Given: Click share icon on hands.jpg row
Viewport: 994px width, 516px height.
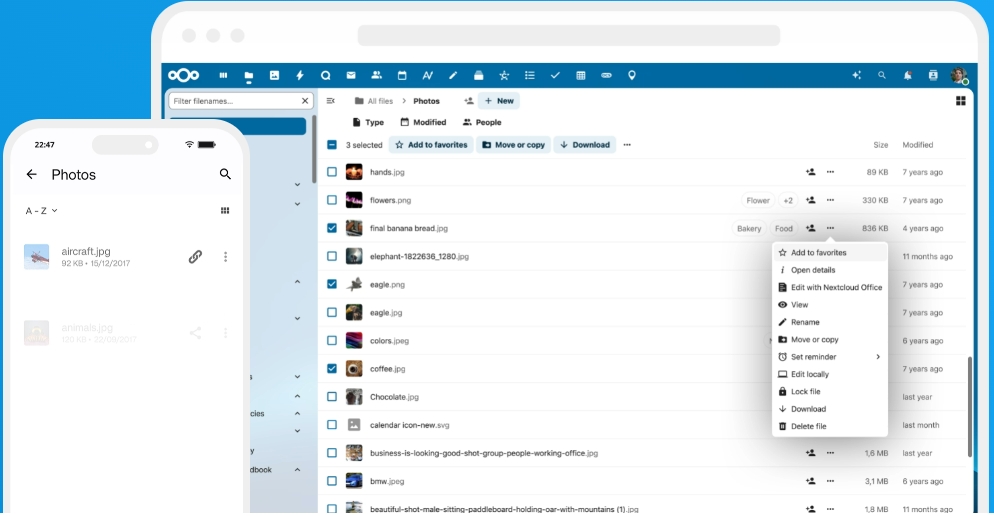Looking at the screenshot, I should point(810,172).
